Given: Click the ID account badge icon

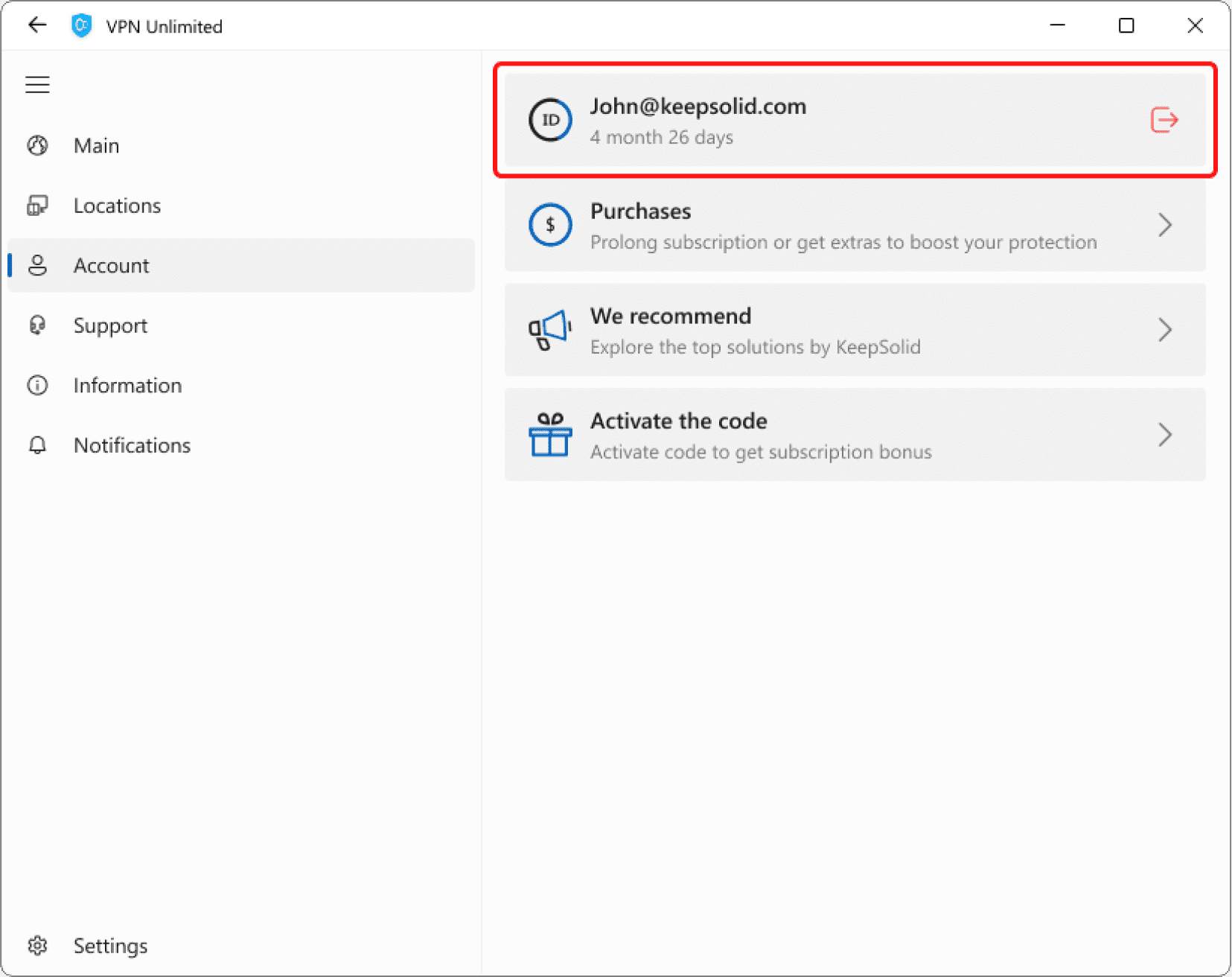Looking at the screenshot, I should click(550, 120).
